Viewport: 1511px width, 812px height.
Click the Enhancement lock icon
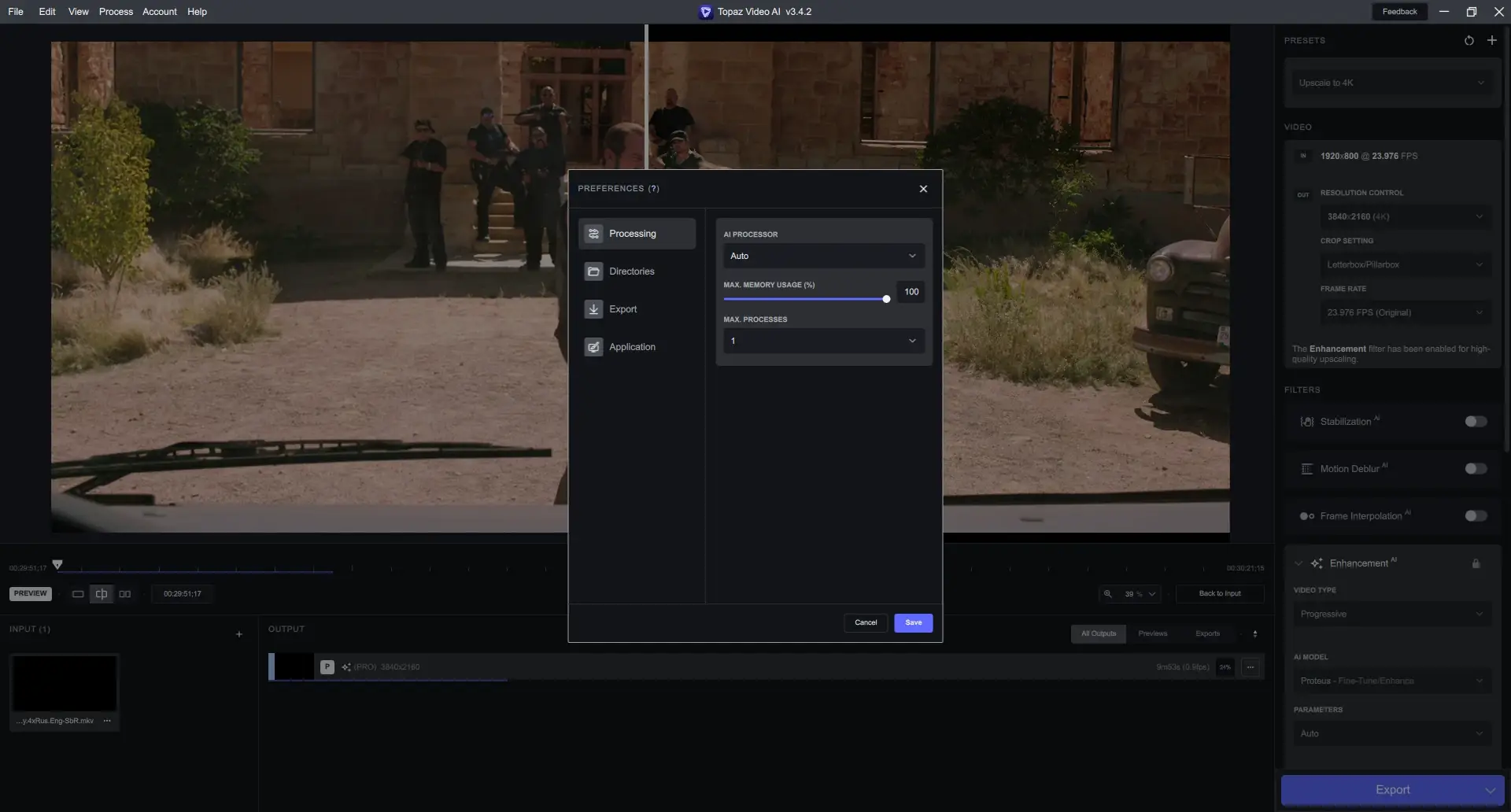(1476, 563)
